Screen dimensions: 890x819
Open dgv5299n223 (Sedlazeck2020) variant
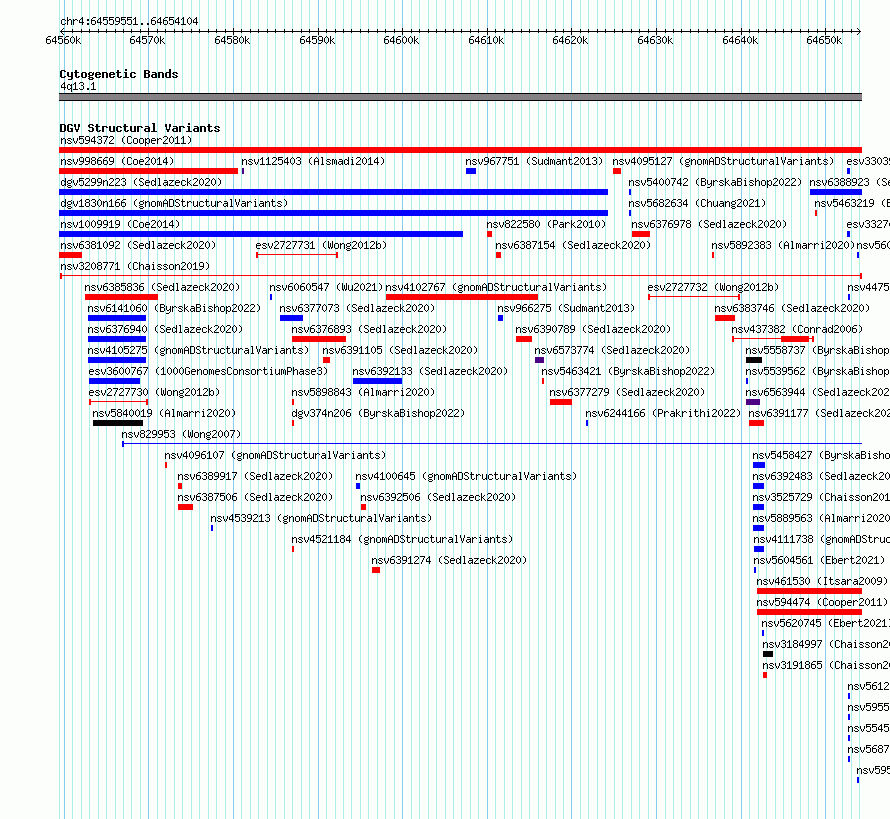point(141,182)
